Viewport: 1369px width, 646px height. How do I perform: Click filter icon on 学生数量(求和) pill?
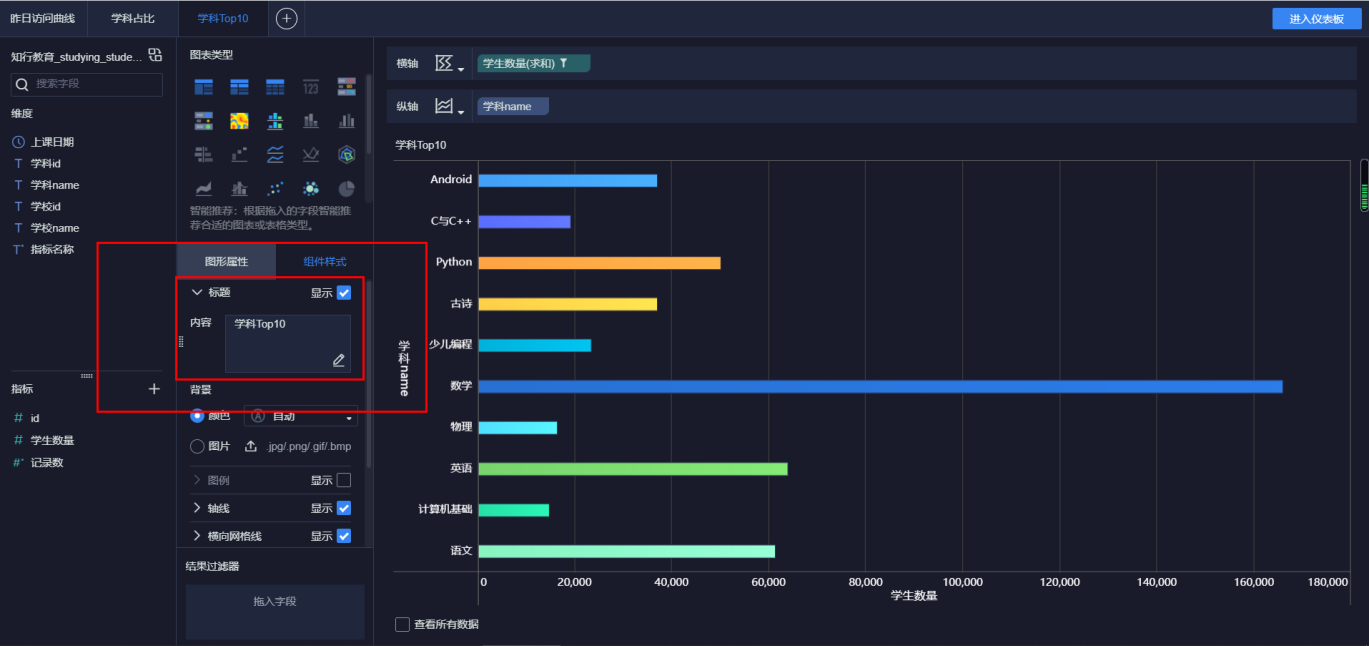(564, 63)
